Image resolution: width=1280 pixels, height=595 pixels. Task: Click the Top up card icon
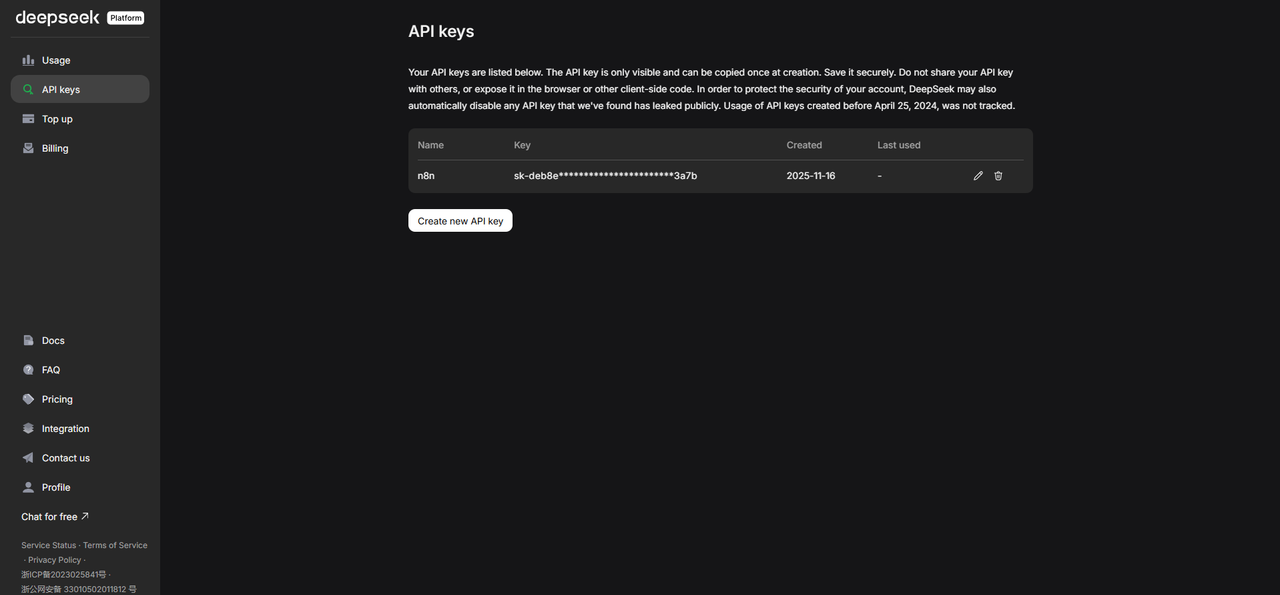(x=28, y=118)
